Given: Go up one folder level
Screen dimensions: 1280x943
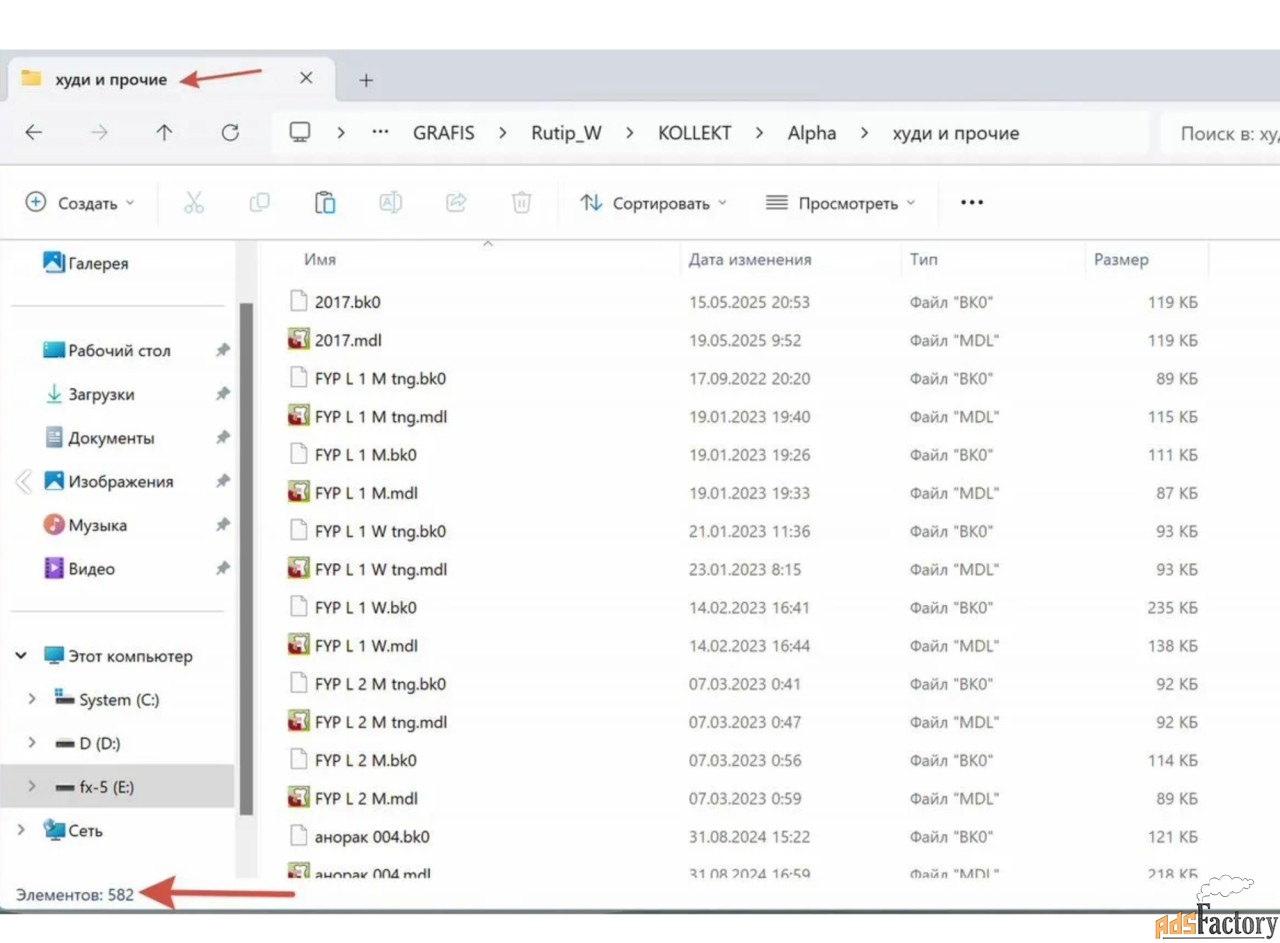Looking at the screenshot, I should tap(164, 133).
